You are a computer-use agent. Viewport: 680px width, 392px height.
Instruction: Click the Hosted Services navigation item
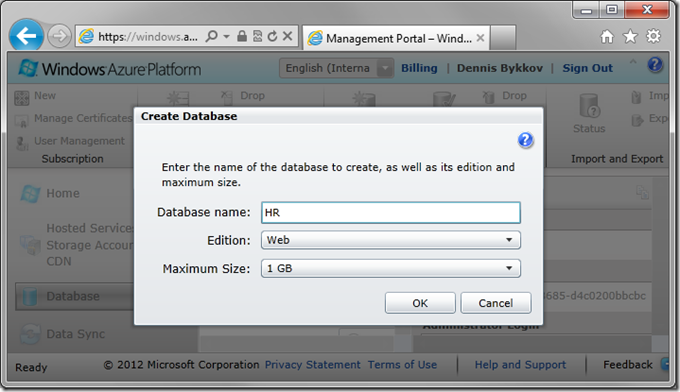(x=90, y=228)
